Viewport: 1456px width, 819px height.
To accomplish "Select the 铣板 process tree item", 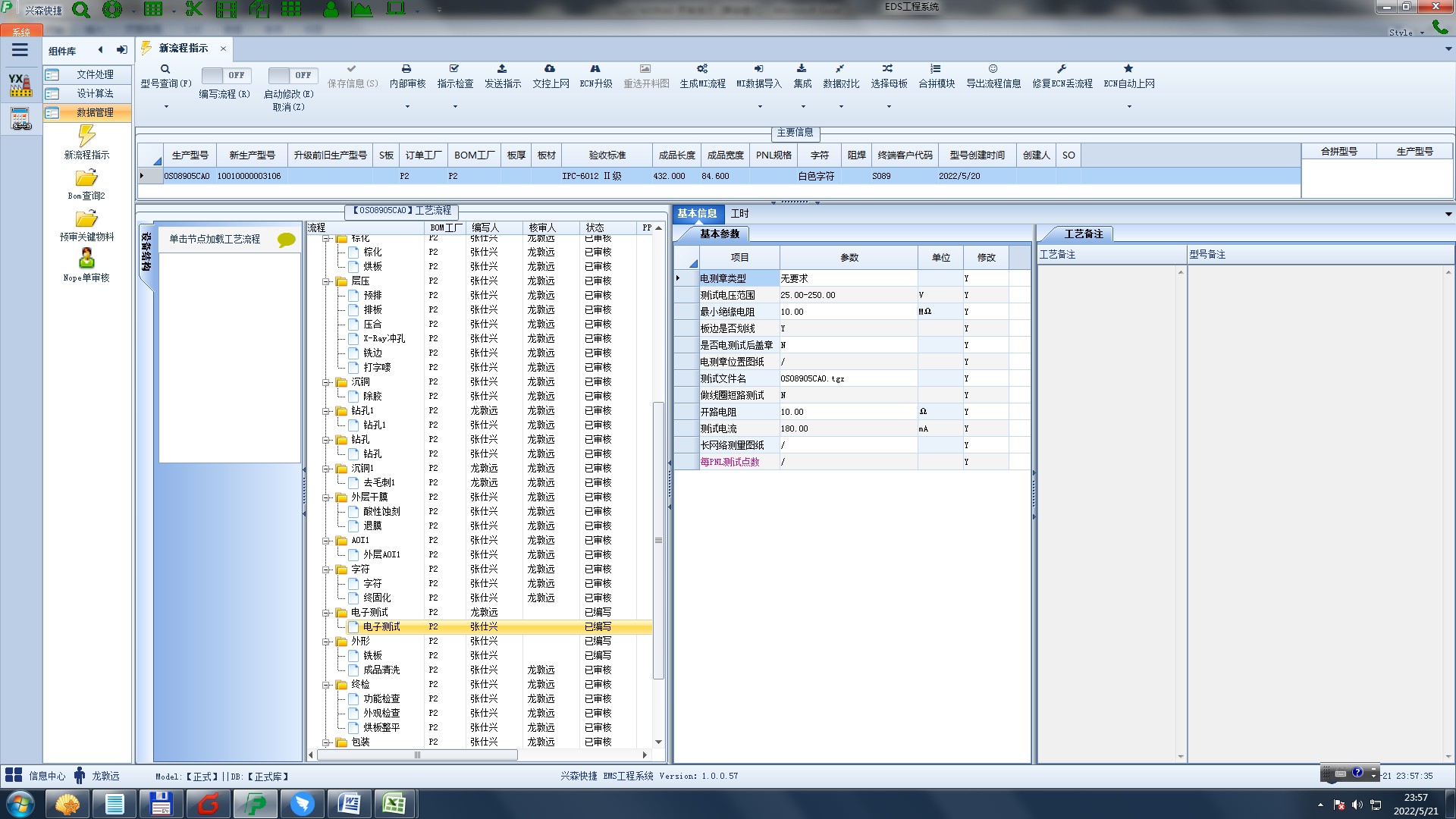I will point(372,655).
